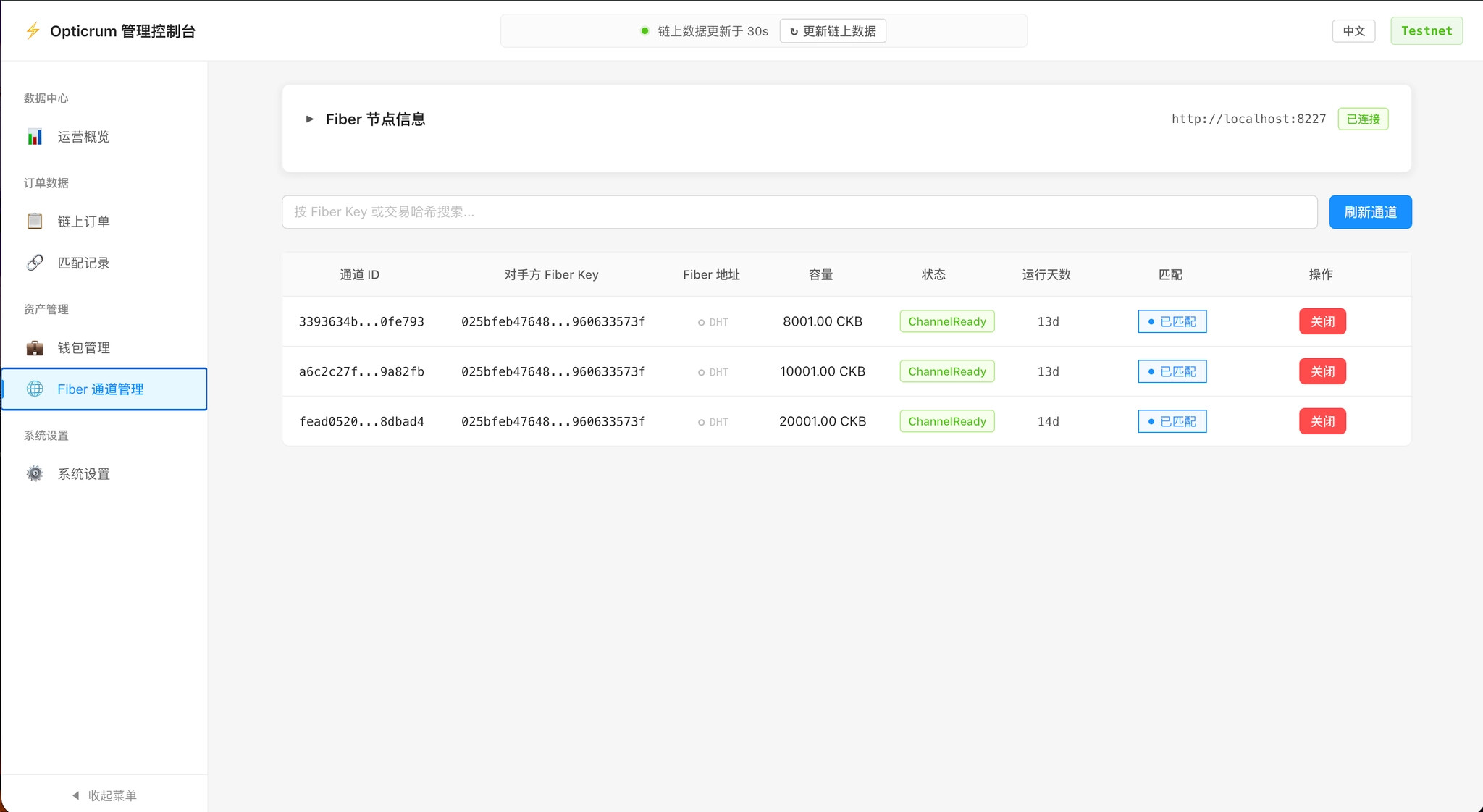Click the DHT indicator in the a6c2c27f row

pyautogui.click(x=713, y=372)
